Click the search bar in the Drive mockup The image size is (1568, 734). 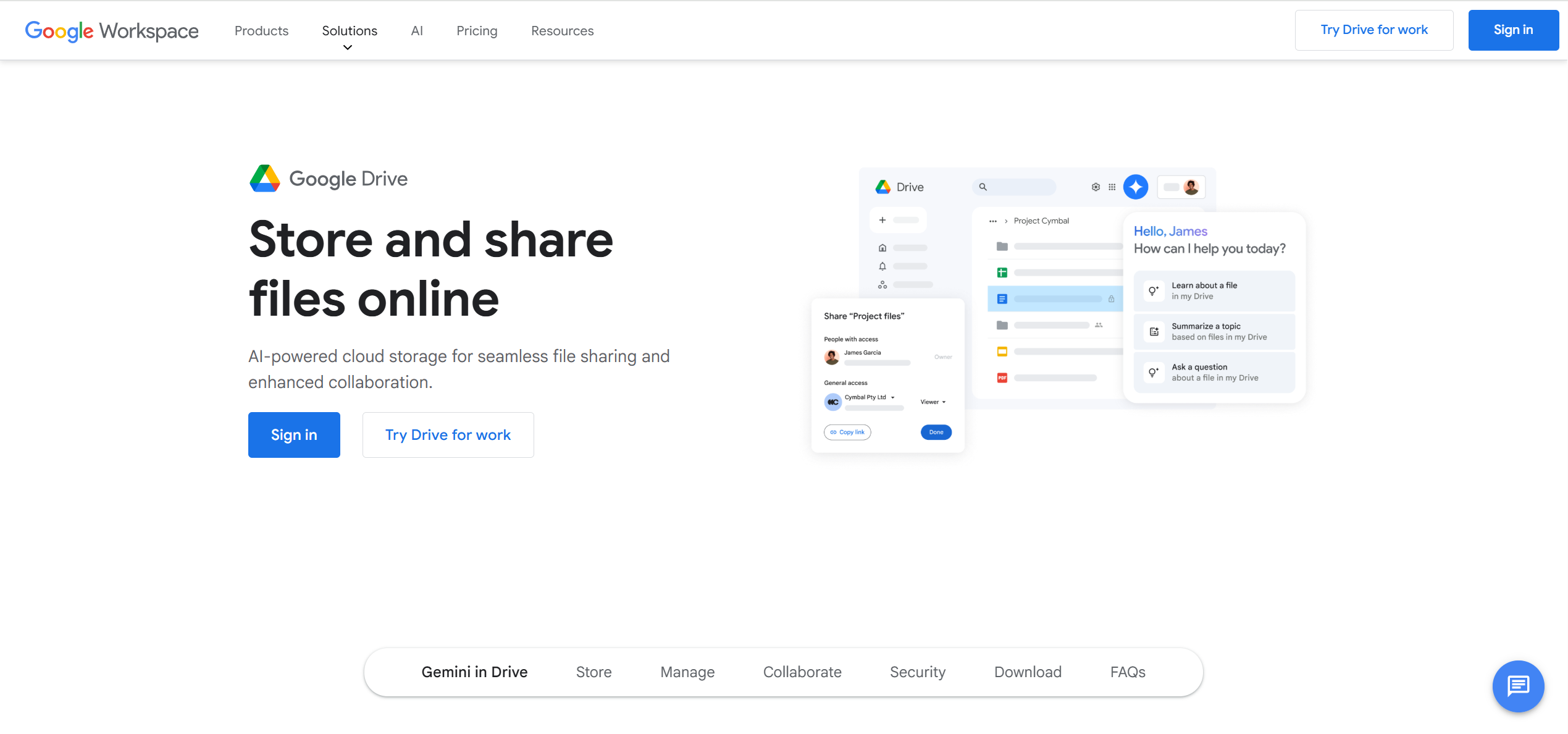coord(1014,187)
